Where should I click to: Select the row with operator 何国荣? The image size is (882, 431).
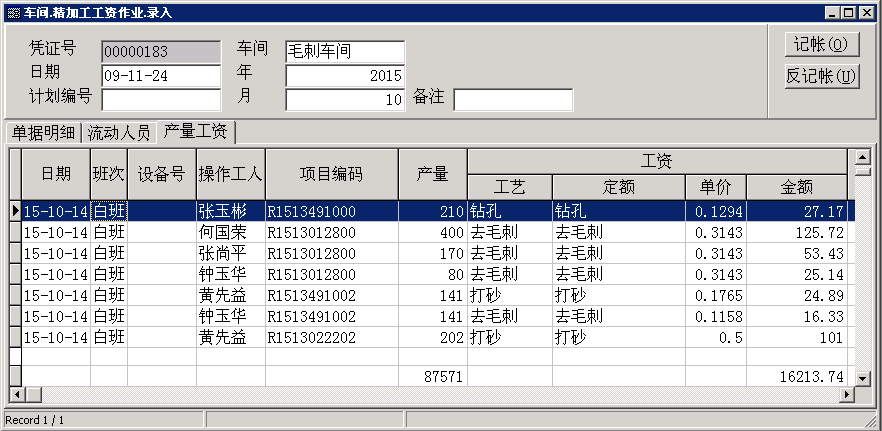pyautogui.click(x=230, y=232)
